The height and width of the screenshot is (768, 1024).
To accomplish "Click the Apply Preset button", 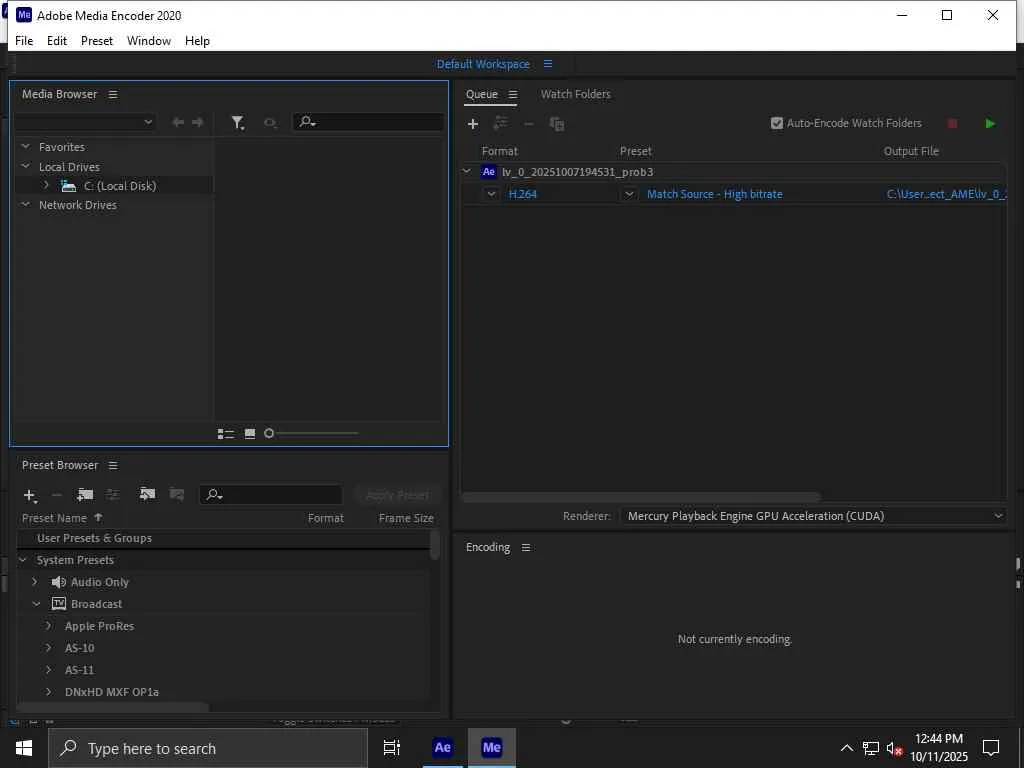I will 397,495.
